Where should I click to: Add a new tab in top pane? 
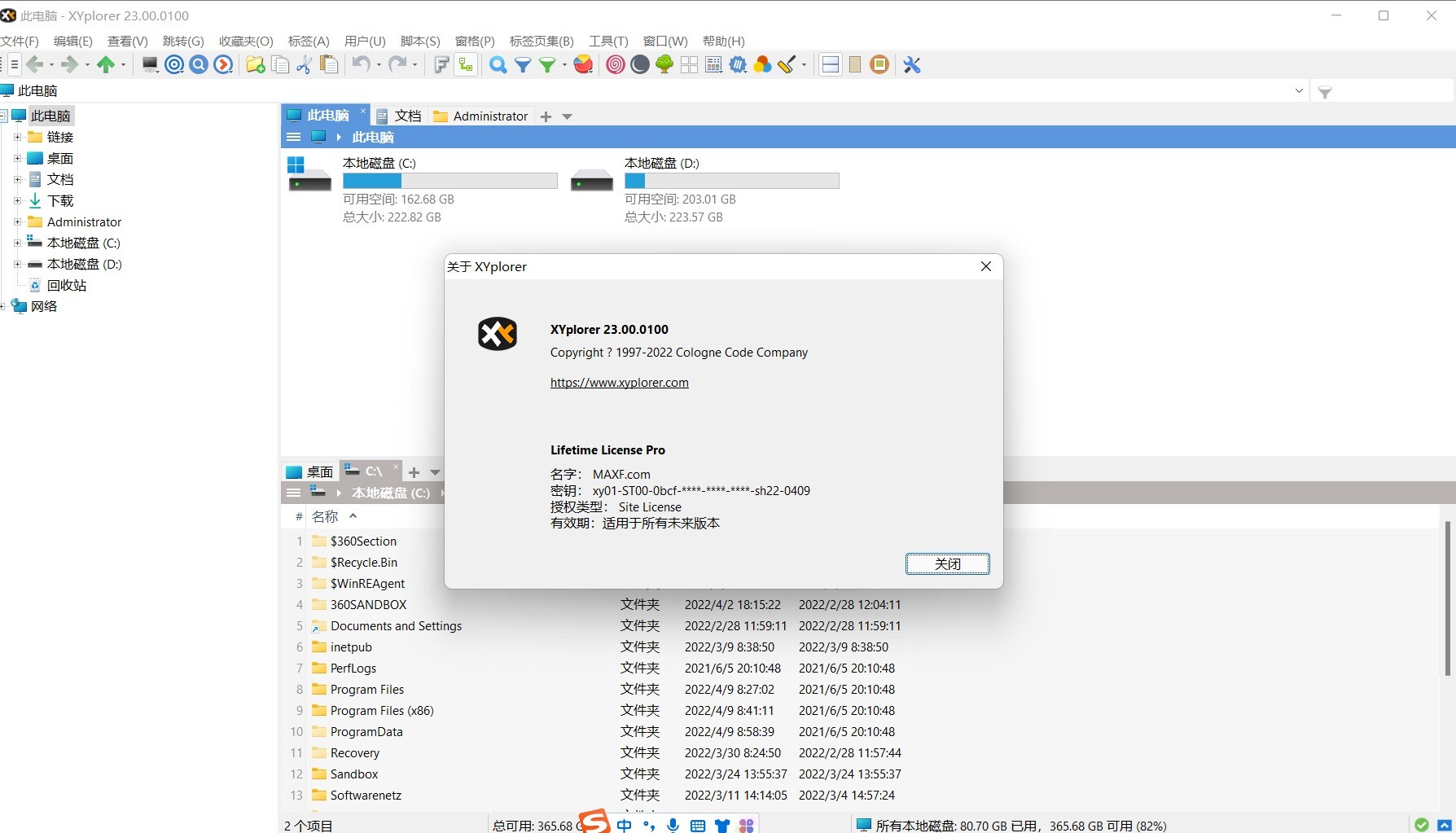point(546,116)
